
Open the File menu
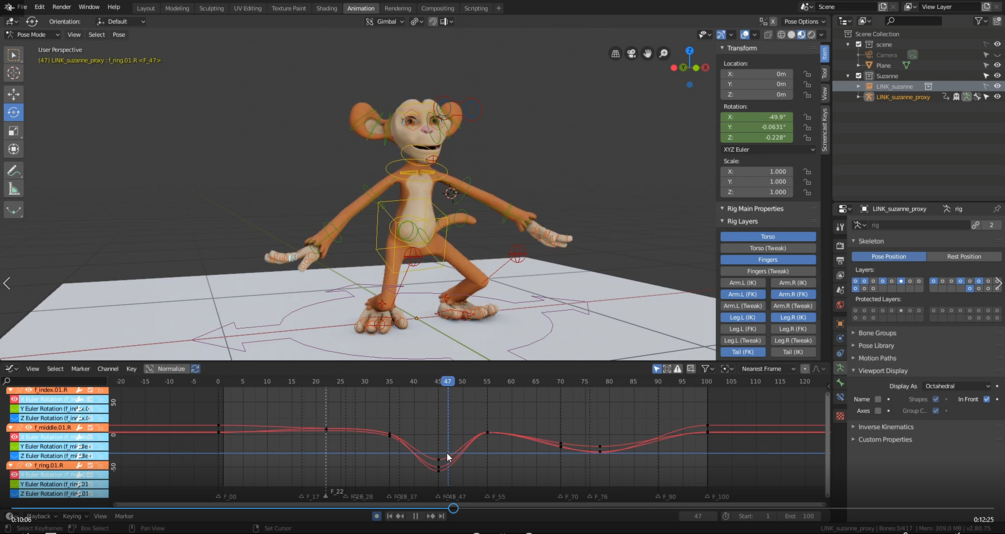coord(22,7)
